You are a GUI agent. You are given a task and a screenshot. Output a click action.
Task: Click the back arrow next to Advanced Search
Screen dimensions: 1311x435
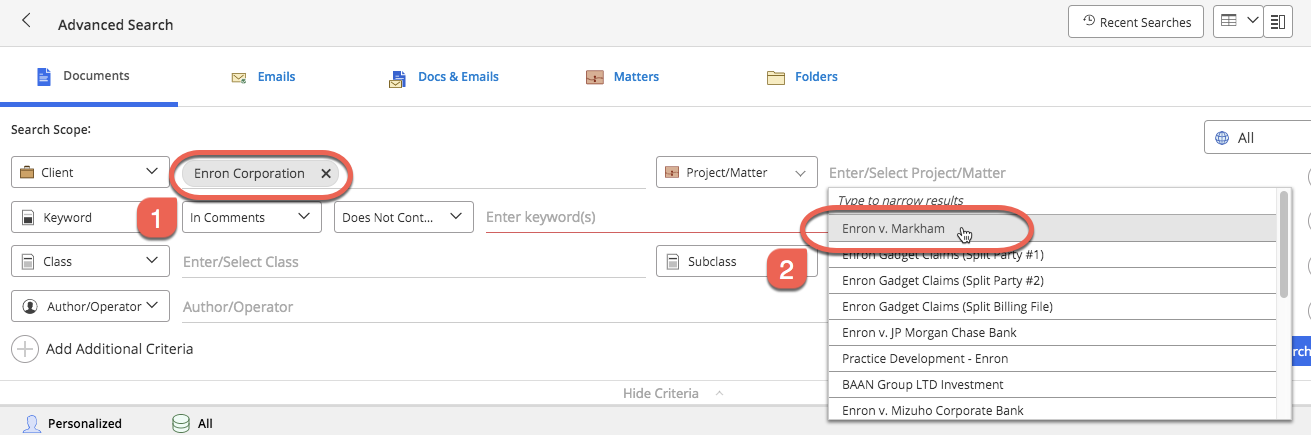tap(26, 21)
